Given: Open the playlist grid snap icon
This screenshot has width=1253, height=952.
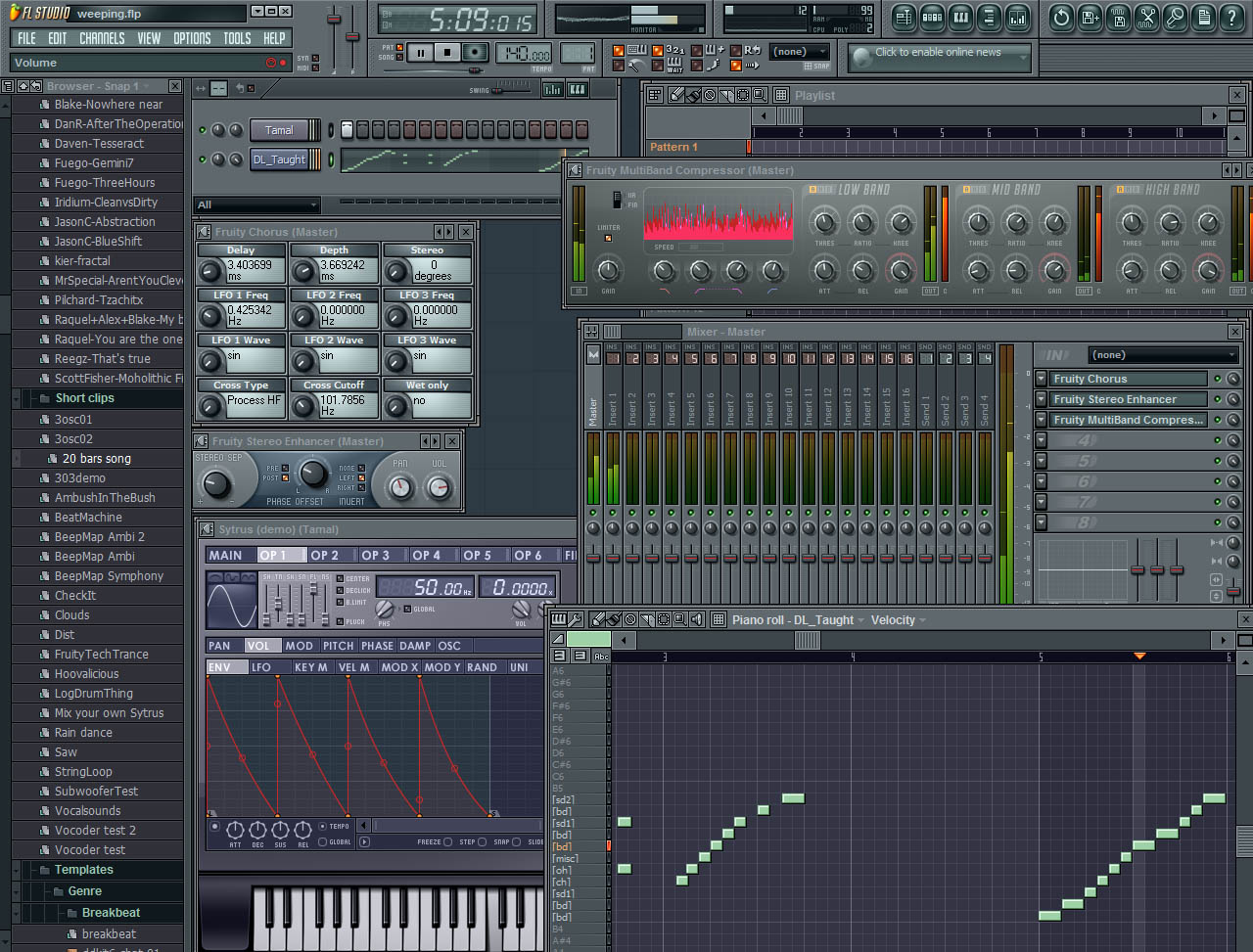Looking at the screenshot, I should (781, 95).
